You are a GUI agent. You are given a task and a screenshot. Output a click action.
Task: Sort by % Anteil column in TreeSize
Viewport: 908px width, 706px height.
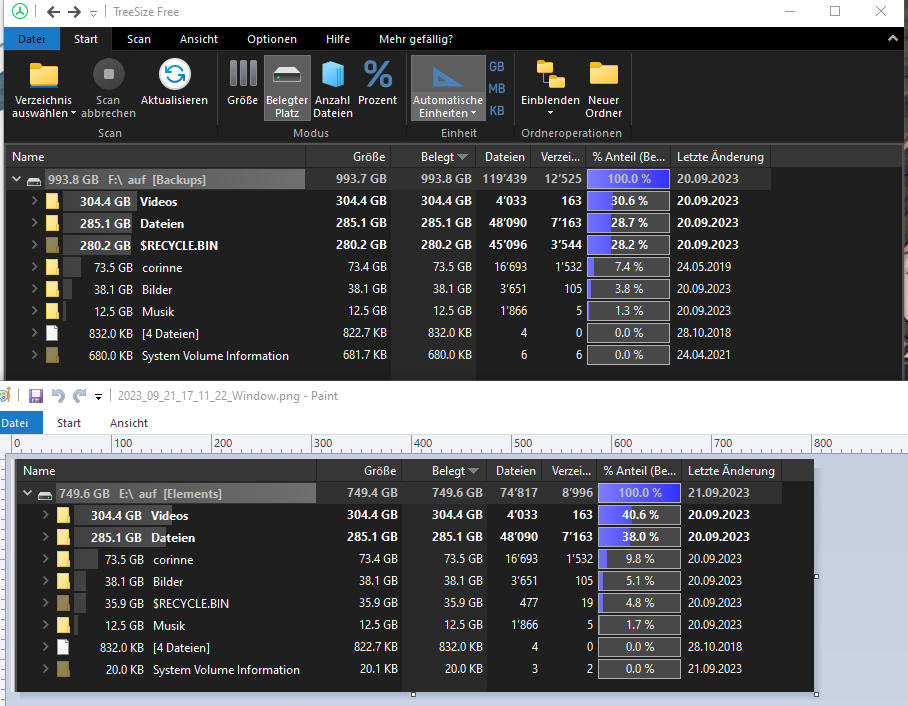pos(629,157)
